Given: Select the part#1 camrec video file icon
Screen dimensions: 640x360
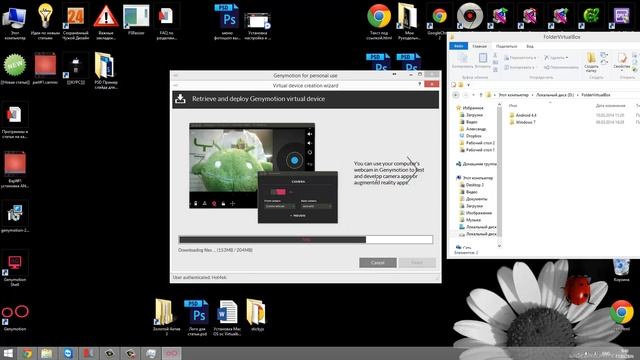Looking at the screenshot, I should tap(45, 69).
